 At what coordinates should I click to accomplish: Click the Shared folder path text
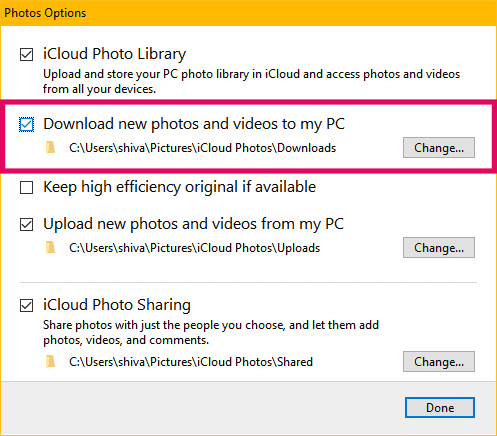pos(191,362)
